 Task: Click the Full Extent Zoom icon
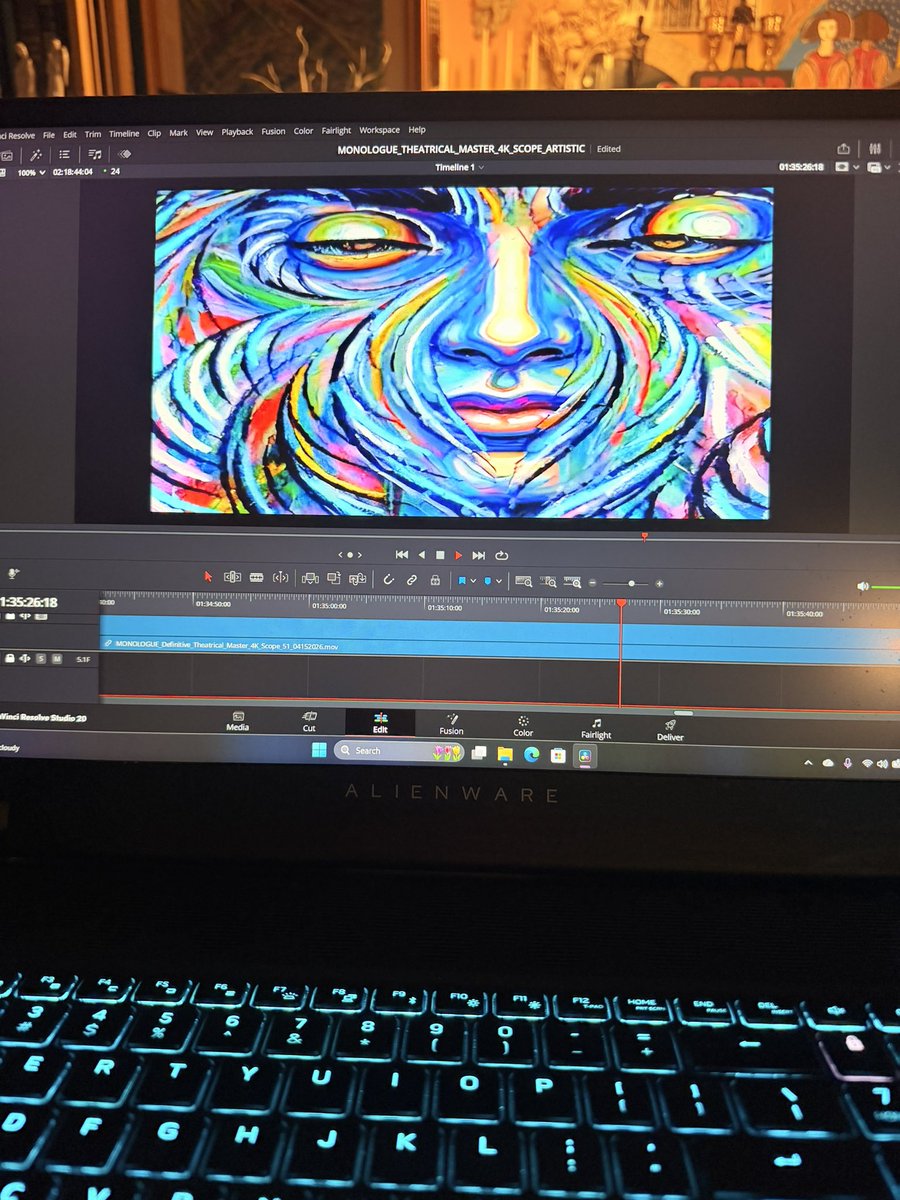523,581
